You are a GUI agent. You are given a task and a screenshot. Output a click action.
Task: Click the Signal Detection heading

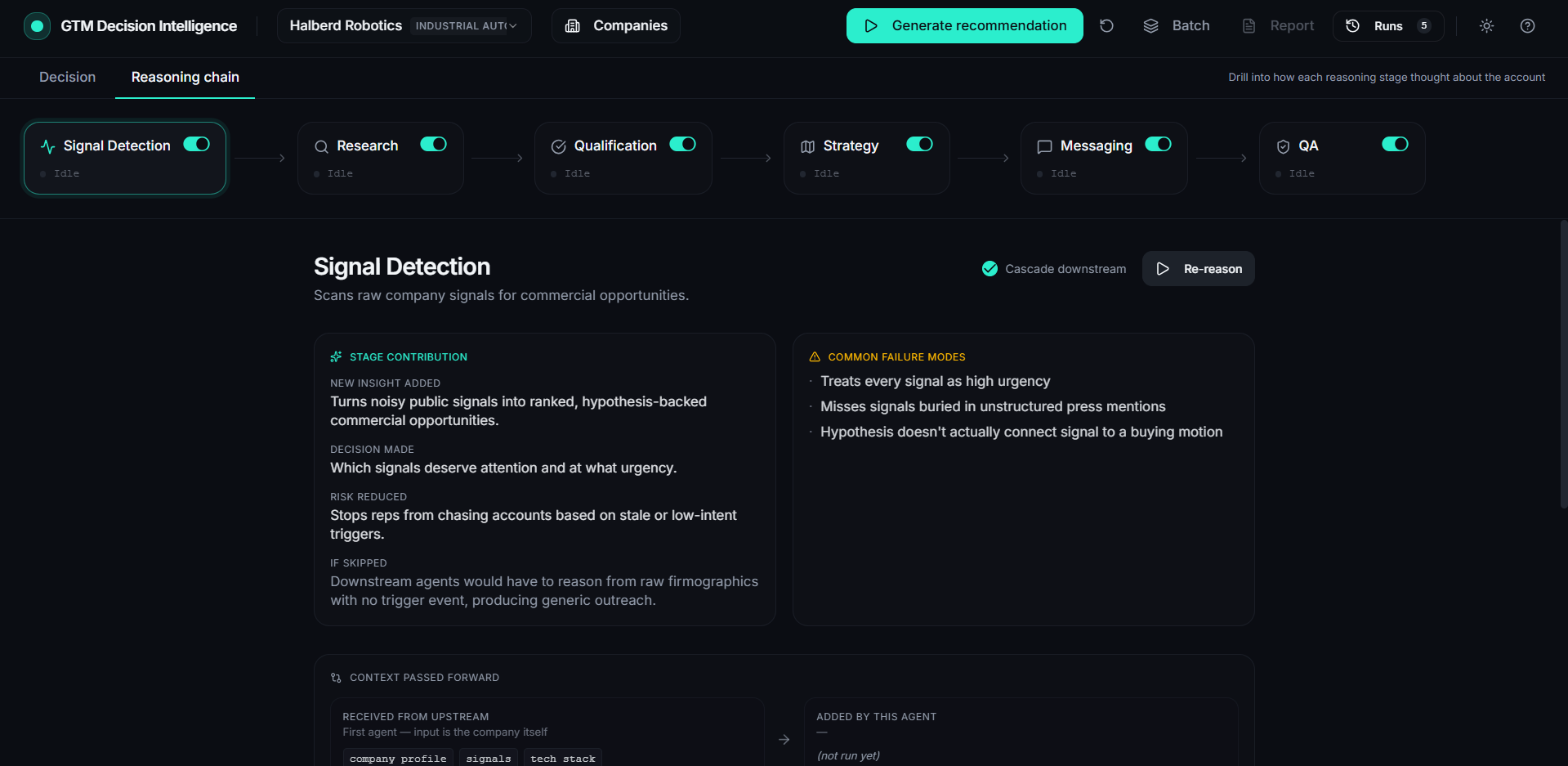coord(402,267)
